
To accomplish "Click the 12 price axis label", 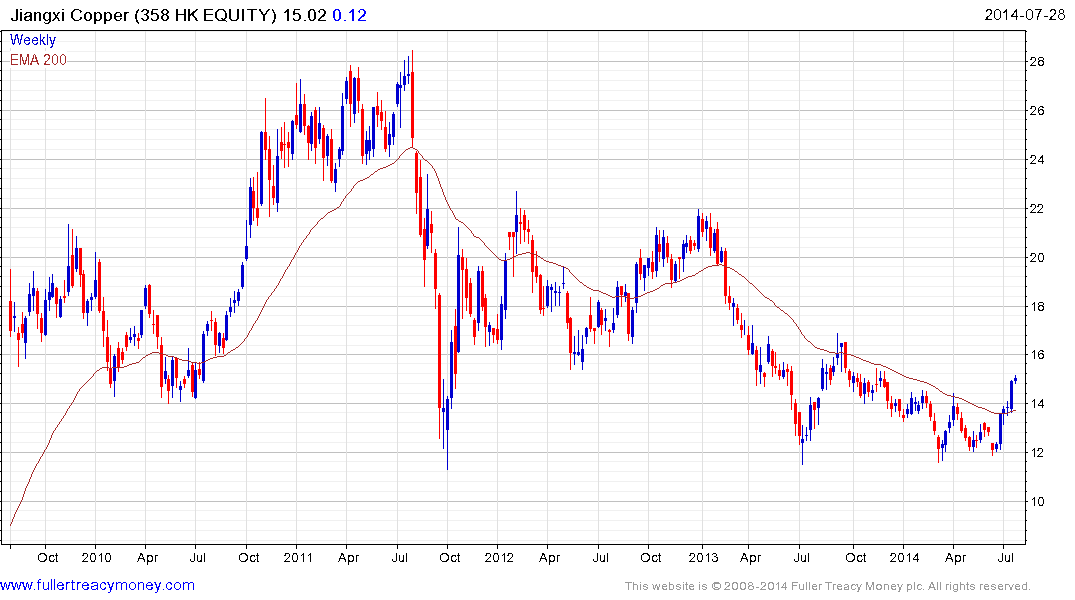I will (1037, 453).
